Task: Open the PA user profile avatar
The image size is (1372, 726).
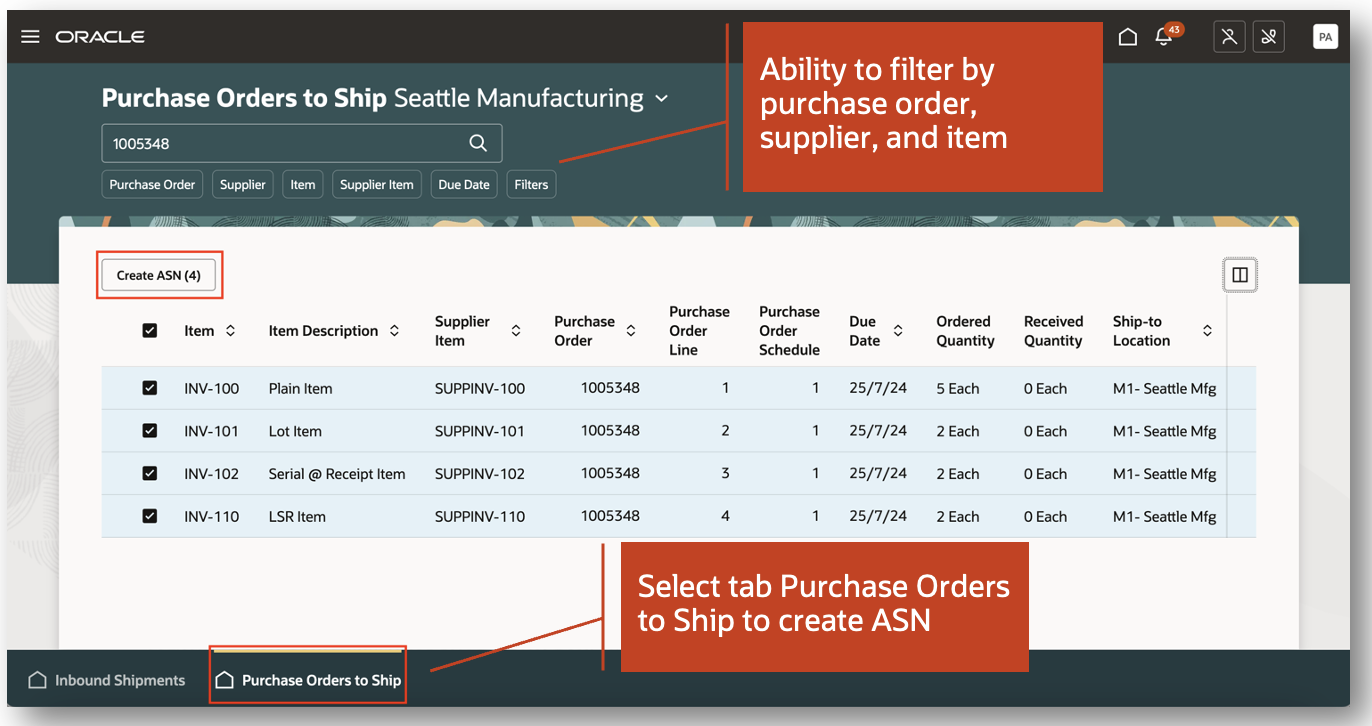Action: [x=1325, y=37]
